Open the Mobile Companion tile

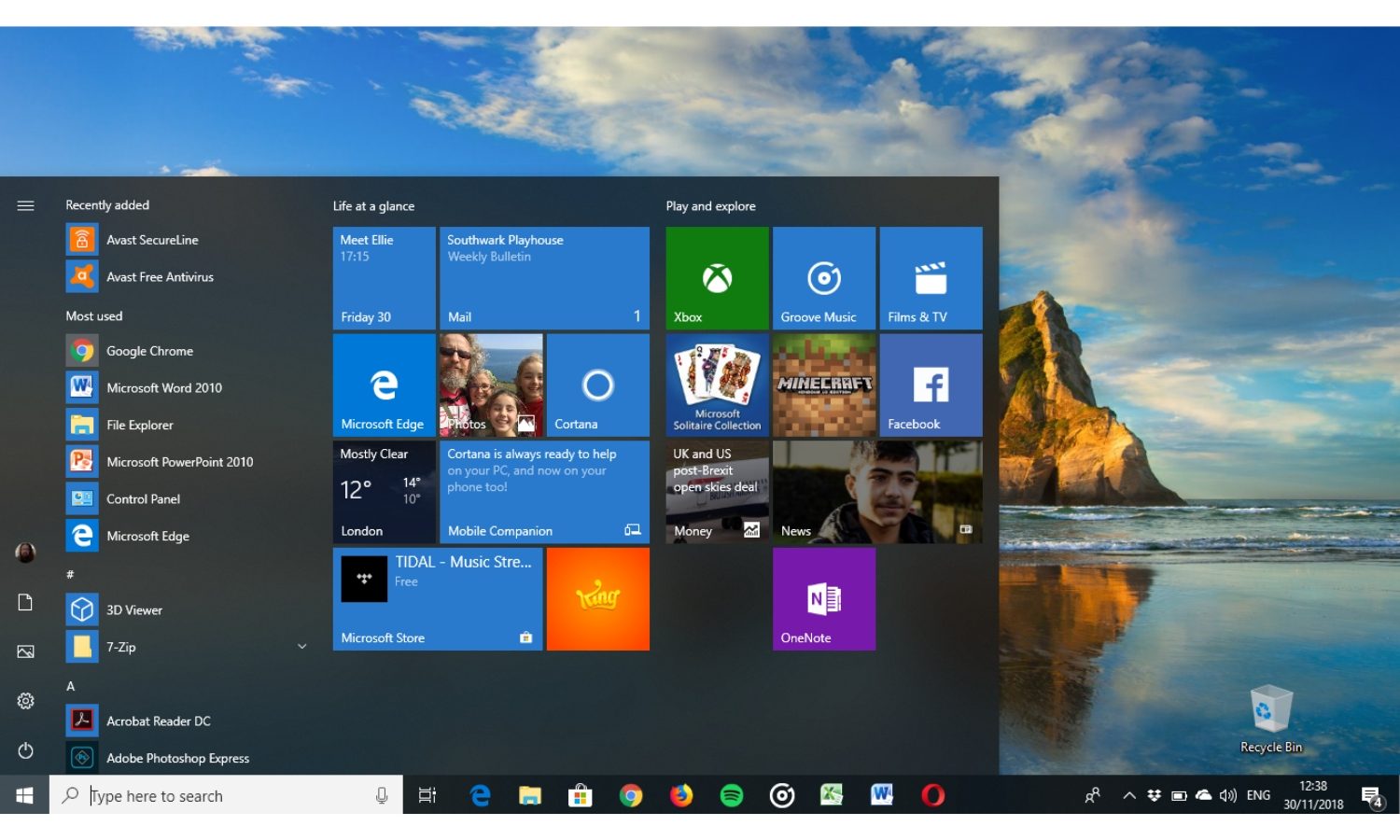(544, 492)
